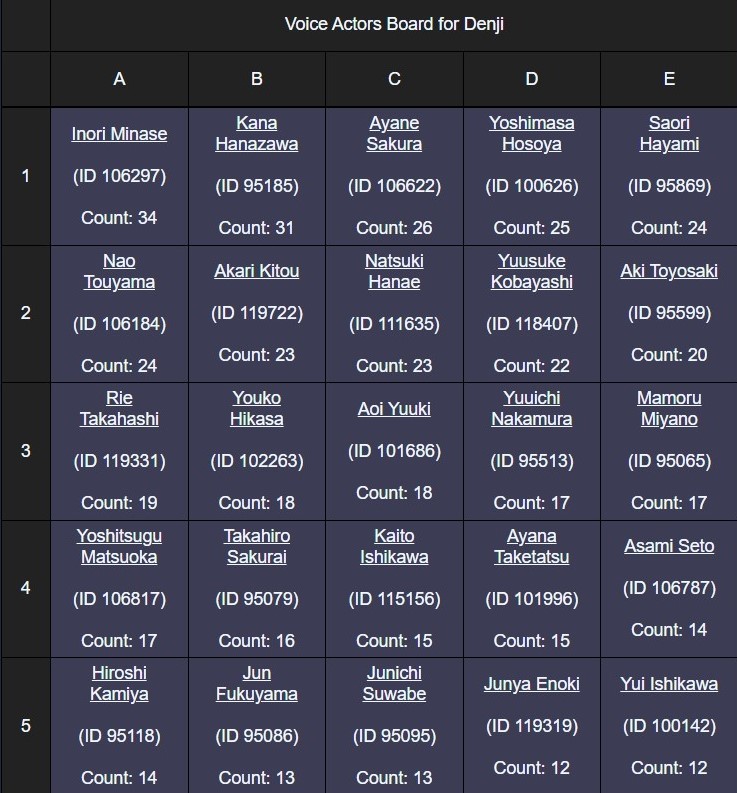Click the Aki Toyosaki link
This screenshot has height=793, width=737.
669,271
